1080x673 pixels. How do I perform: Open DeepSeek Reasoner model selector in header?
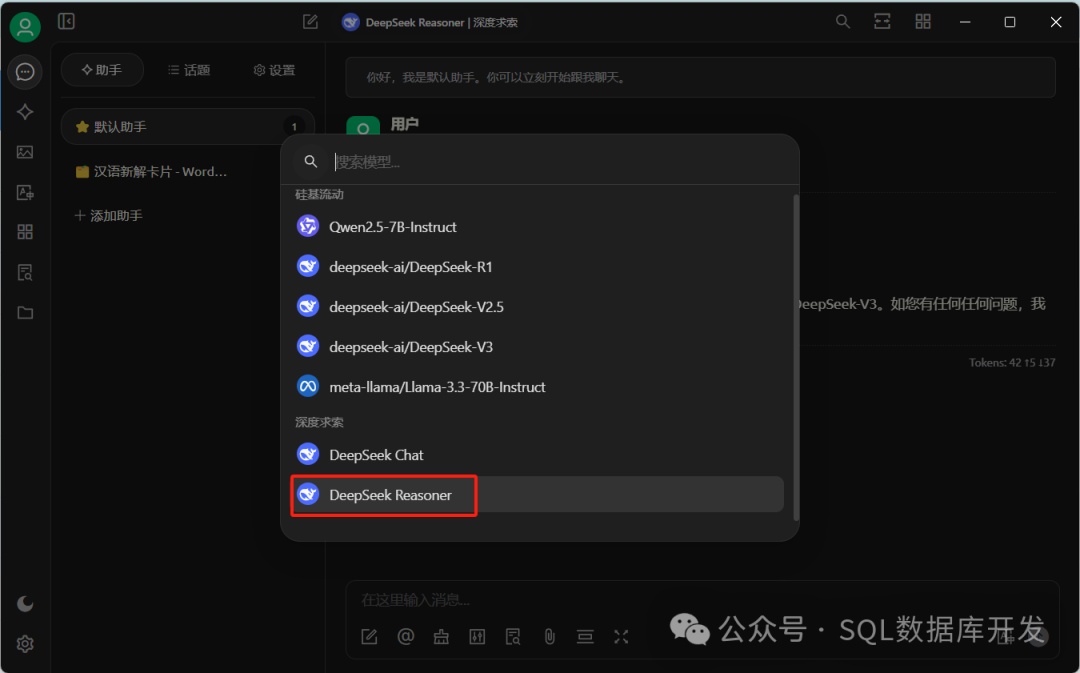pos(430,23)
